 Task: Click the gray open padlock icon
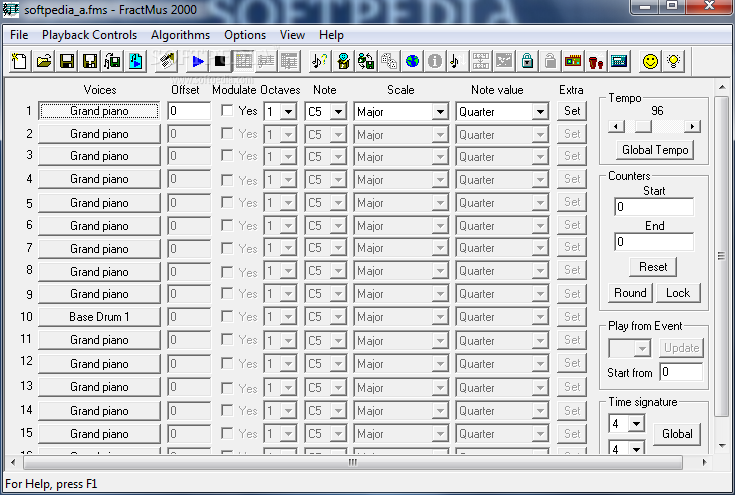[x=550, y=61]
